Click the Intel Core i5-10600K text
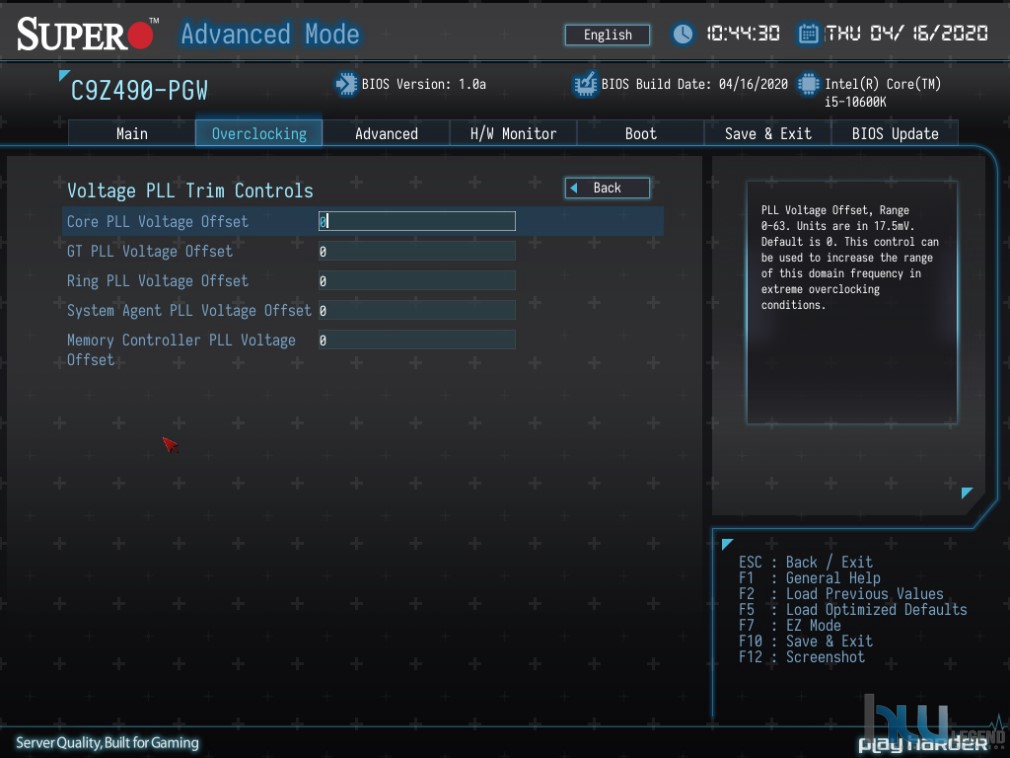The width and height of the screenshot is (1010, 758). point(883,93)
